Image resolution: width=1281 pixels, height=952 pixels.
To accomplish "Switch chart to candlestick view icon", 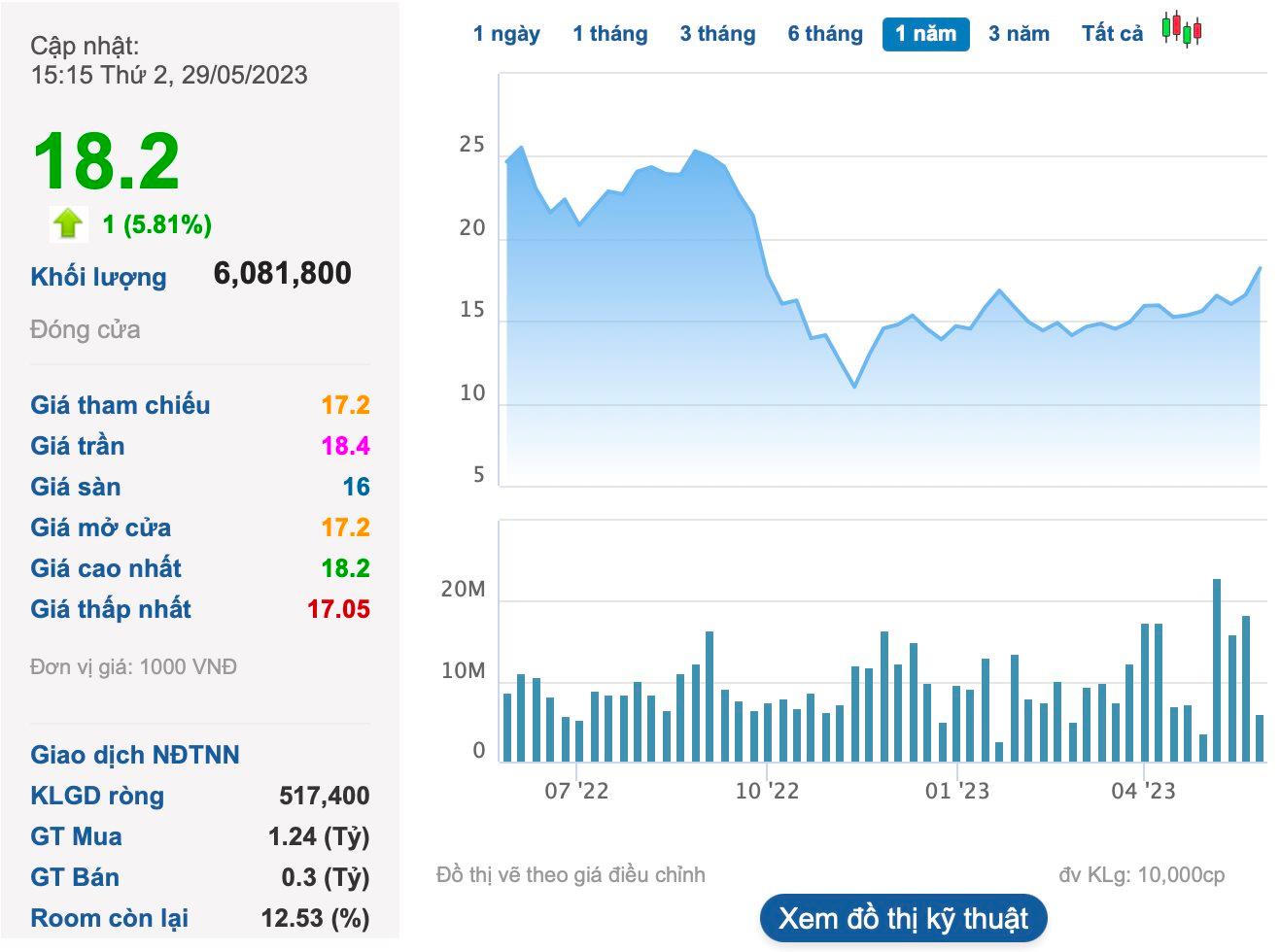I will [1181, 30].
